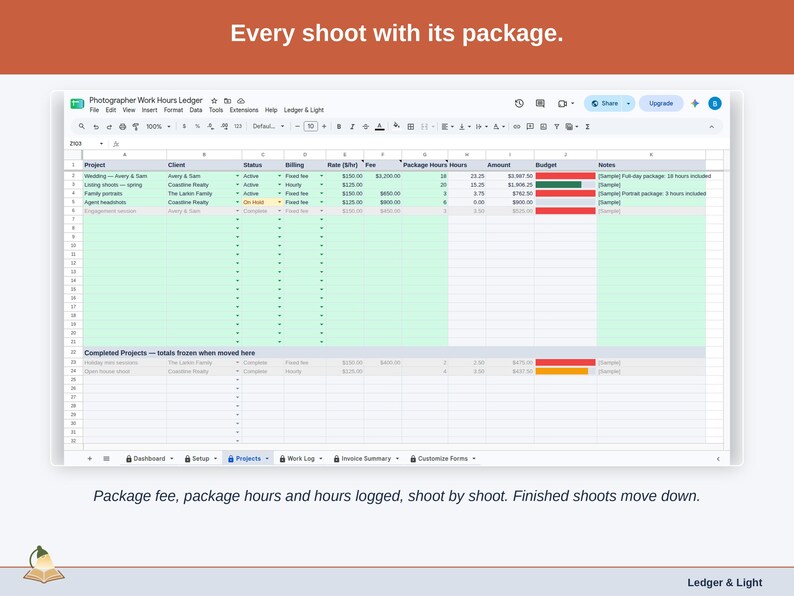
Task: Click the insert chart icon
Action: [543, 127]
